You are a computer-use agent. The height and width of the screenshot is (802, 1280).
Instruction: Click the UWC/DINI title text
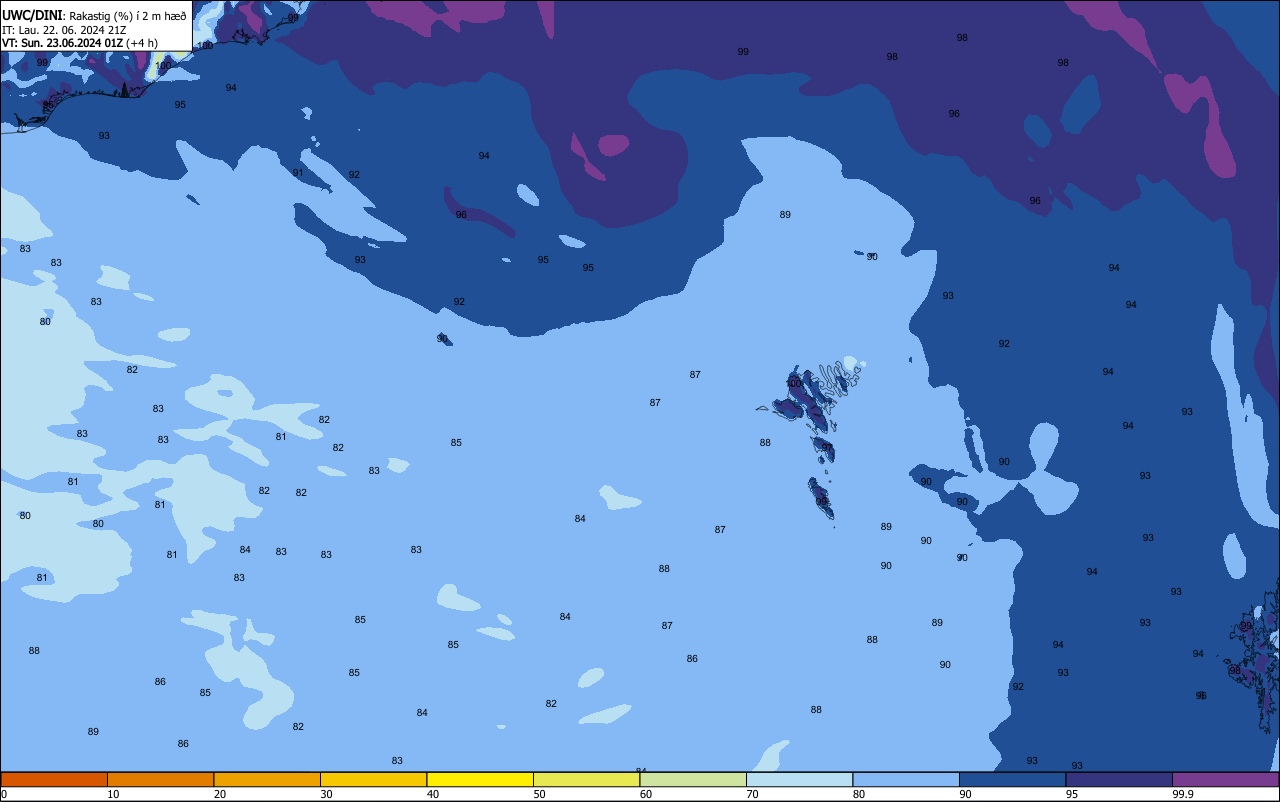pyautogui.click(x=32, y=15)
